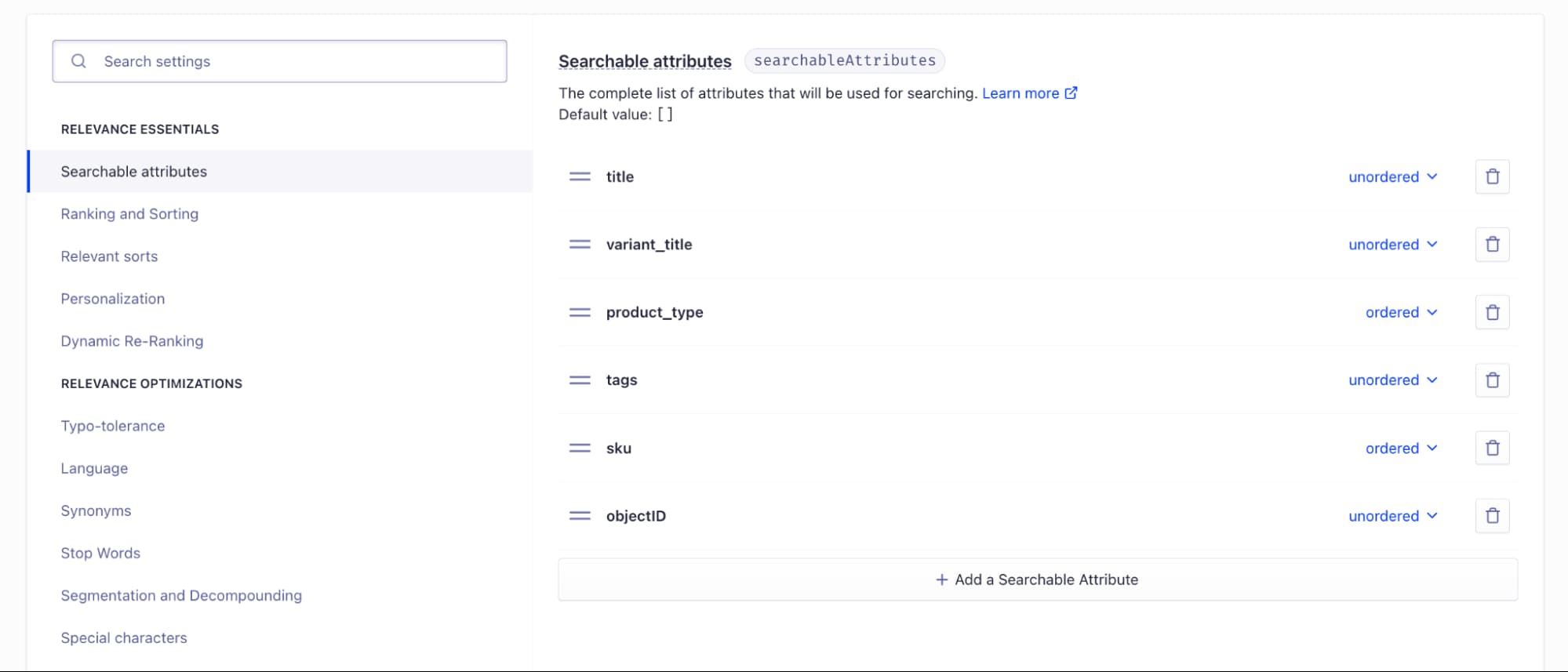Go to Relevant sorts
Screen dimensions: 1568x672
(x=109, y=256)
